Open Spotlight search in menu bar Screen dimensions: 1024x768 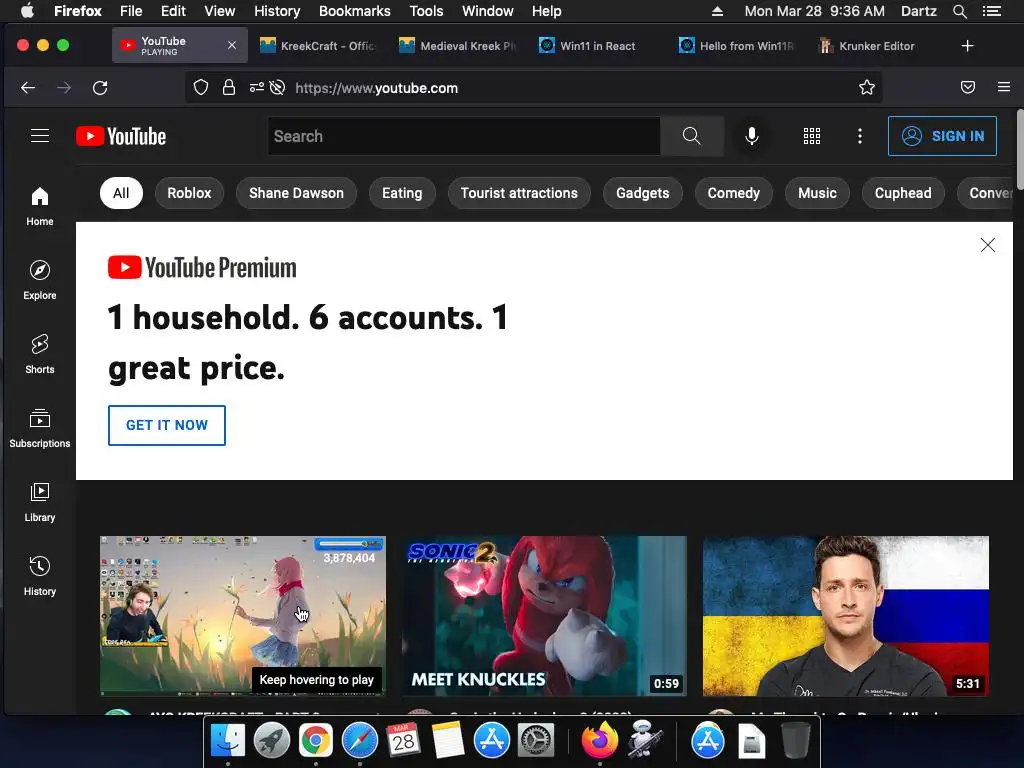click(x=959, y=11)
